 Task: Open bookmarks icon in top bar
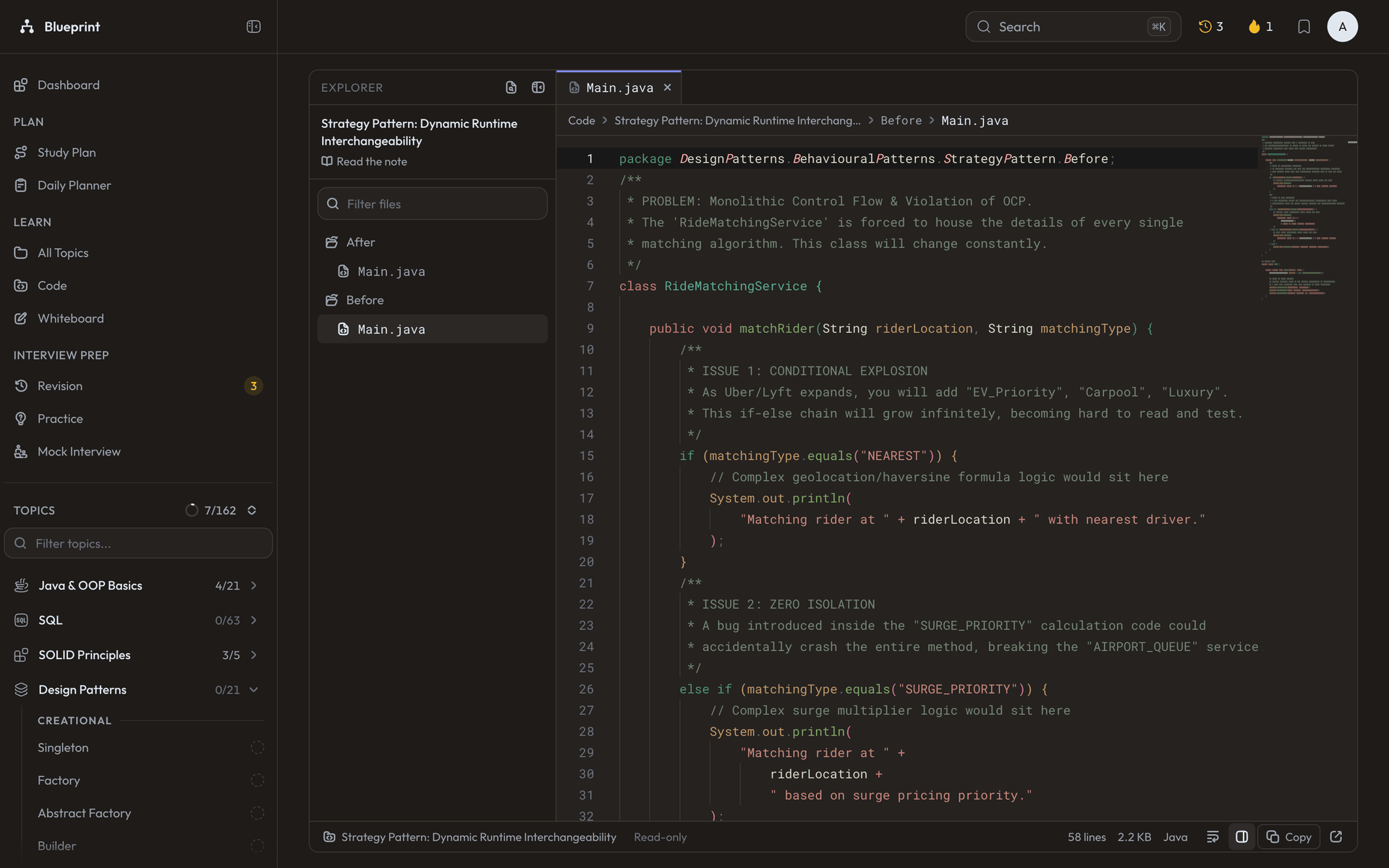(x=1304, y=27)
